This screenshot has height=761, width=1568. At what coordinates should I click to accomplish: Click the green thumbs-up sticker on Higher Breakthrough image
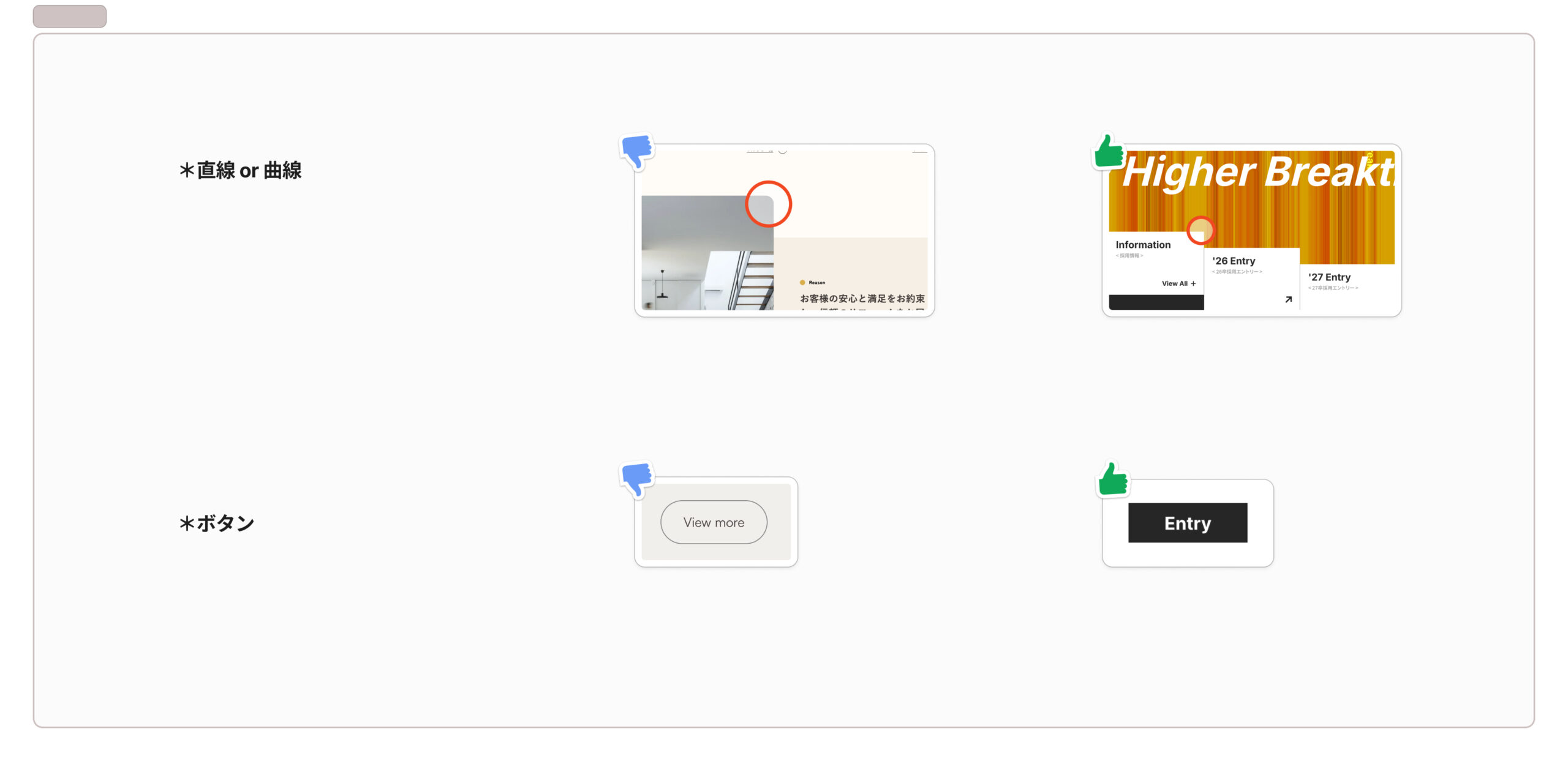tap(1109, 152)
